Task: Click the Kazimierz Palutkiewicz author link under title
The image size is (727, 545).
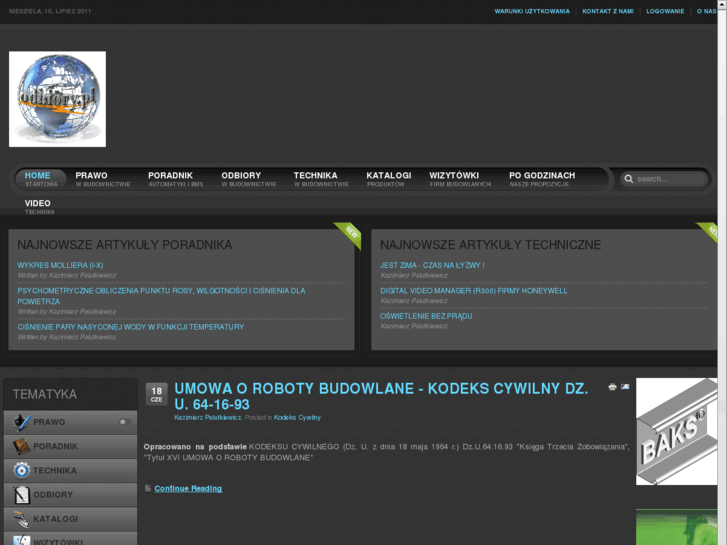Action: [208, 417]
